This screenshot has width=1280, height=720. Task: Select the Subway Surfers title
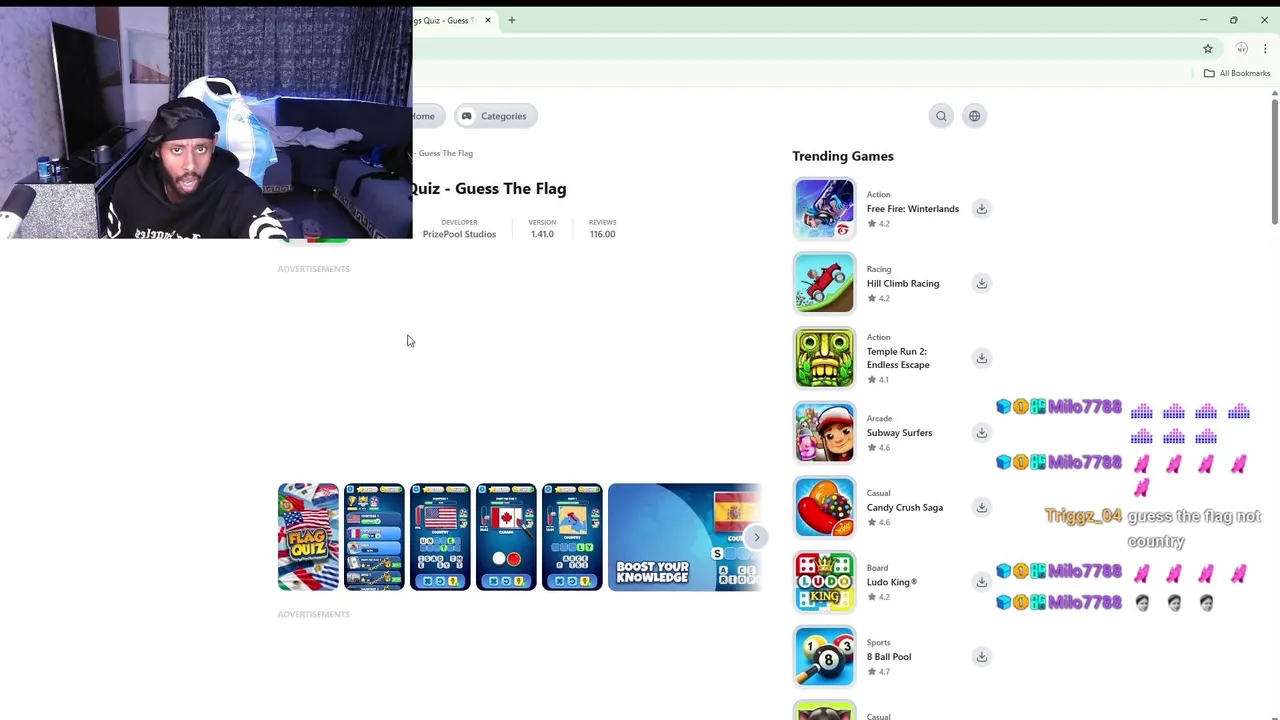point(899,433)
